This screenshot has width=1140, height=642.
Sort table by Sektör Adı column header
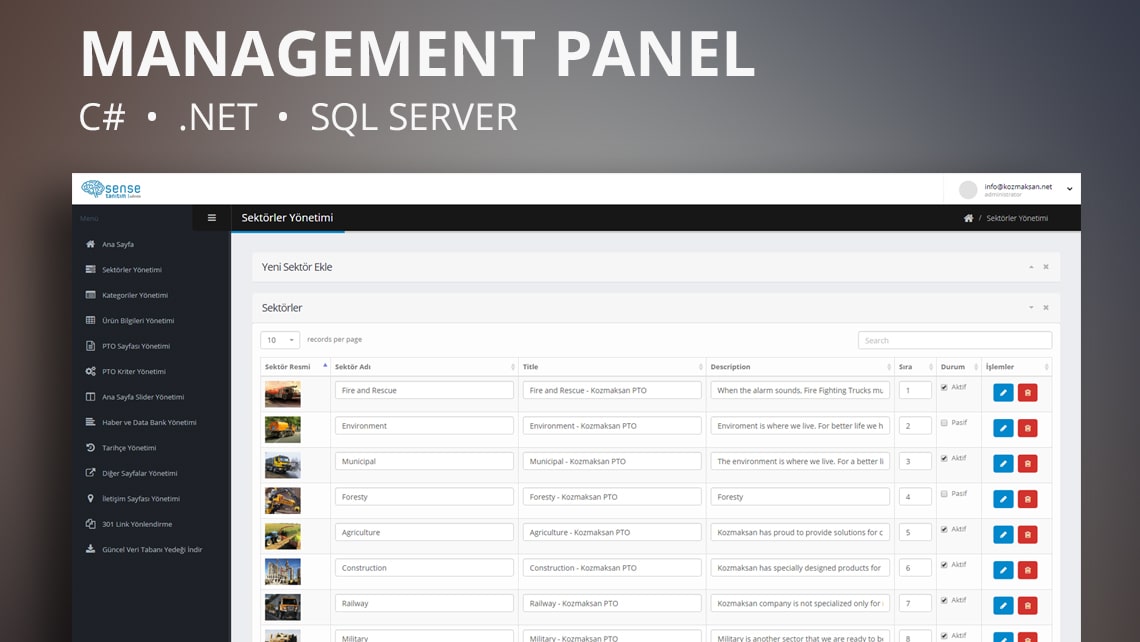click(423, 367)
